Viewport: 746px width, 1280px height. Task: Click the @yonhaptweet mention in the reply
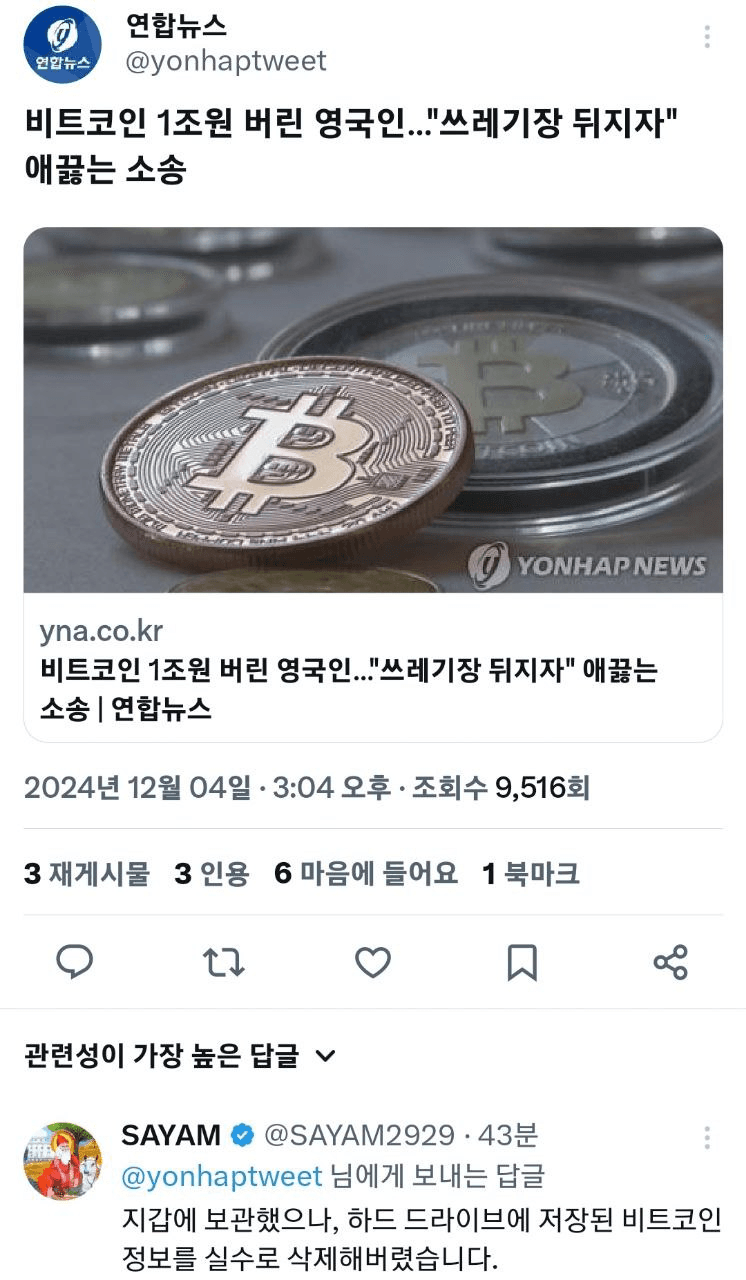[222, 1176]
